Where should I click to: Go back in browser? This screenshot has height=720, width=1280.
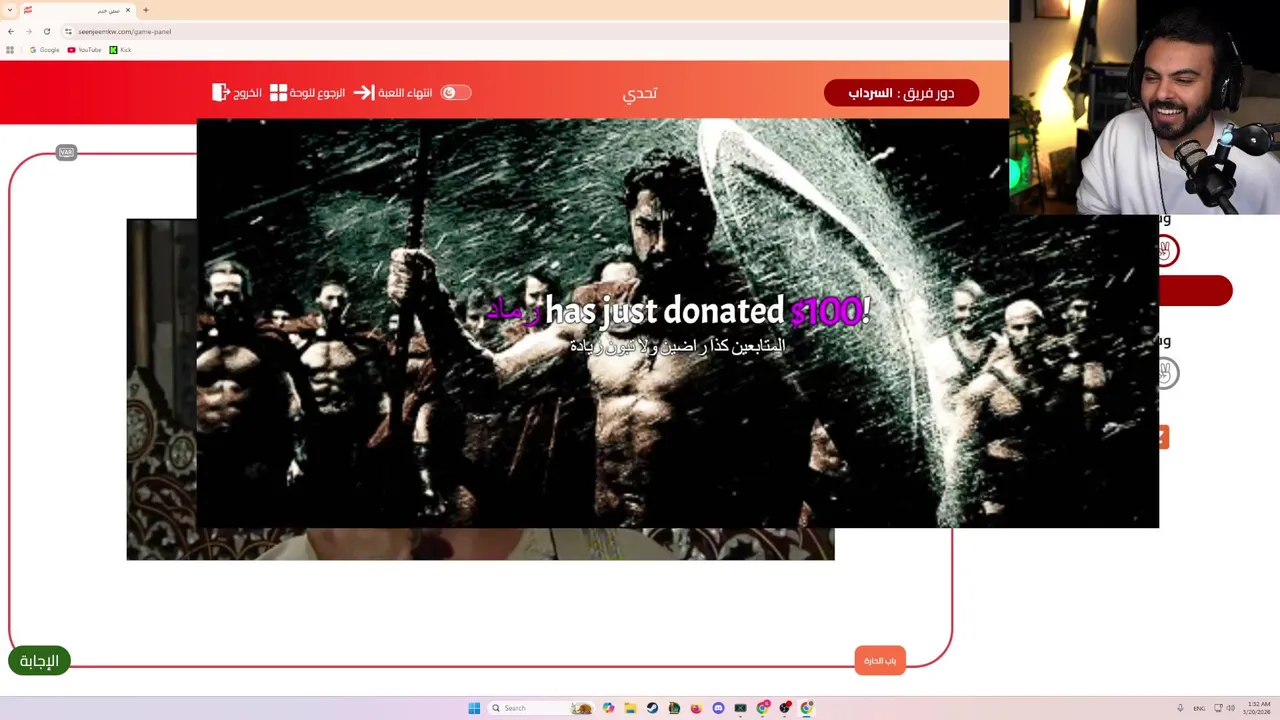[11, 31]
